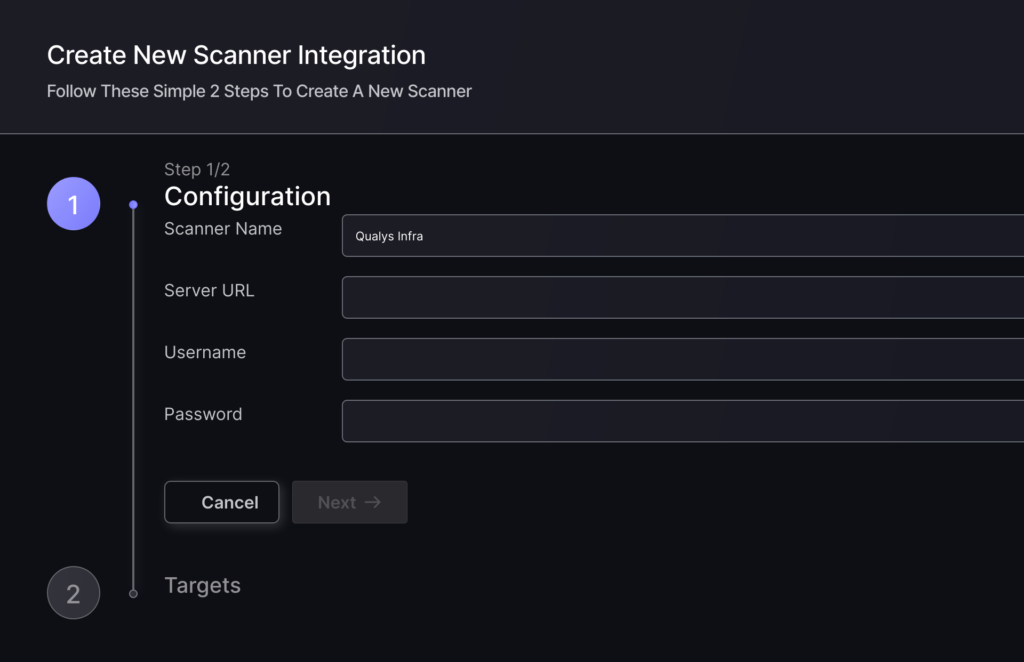Click the 'Username' field label
The width and height of the screenshot is (1024, 662).
[x=205, y=353]
